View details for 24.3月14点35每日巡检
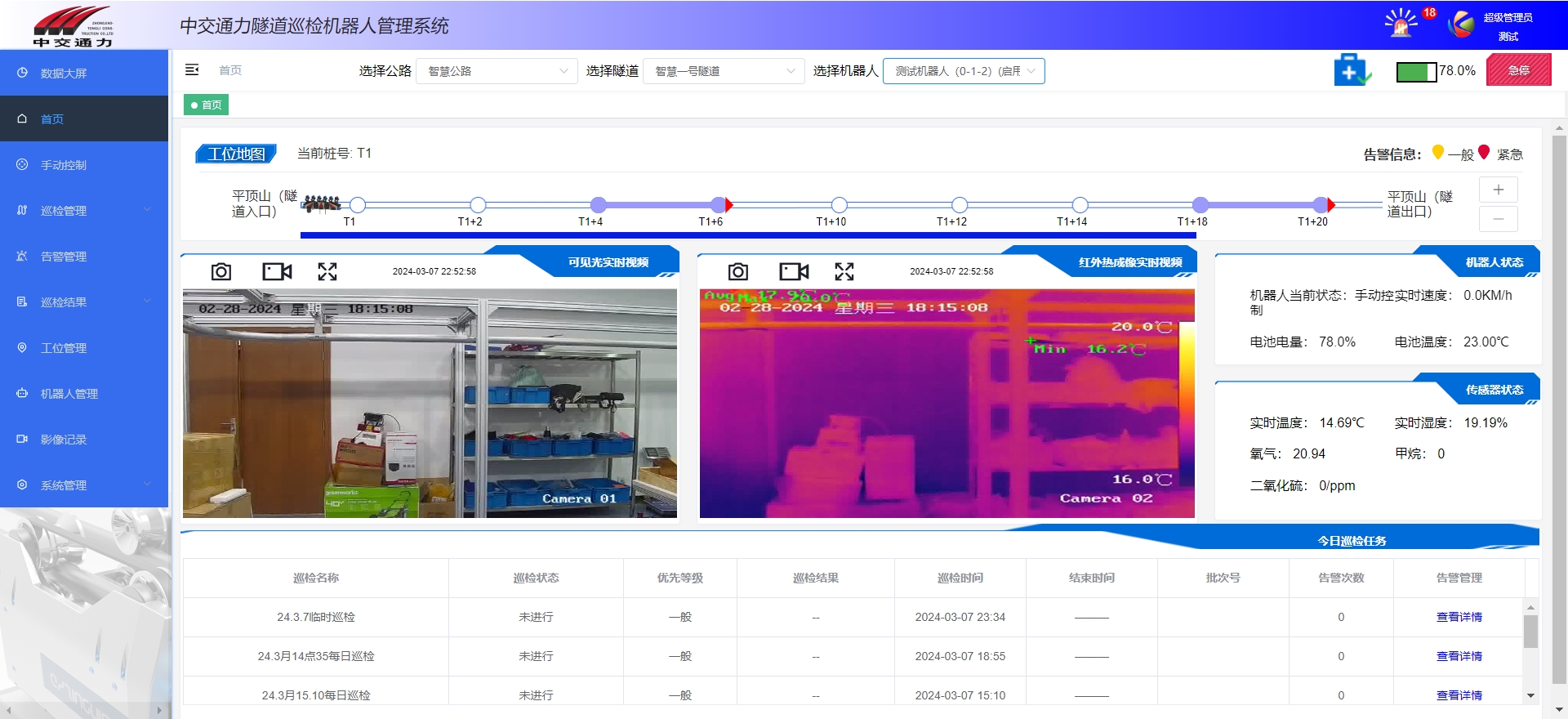This screenshot has height=719, width=1568. [1459, 656]
